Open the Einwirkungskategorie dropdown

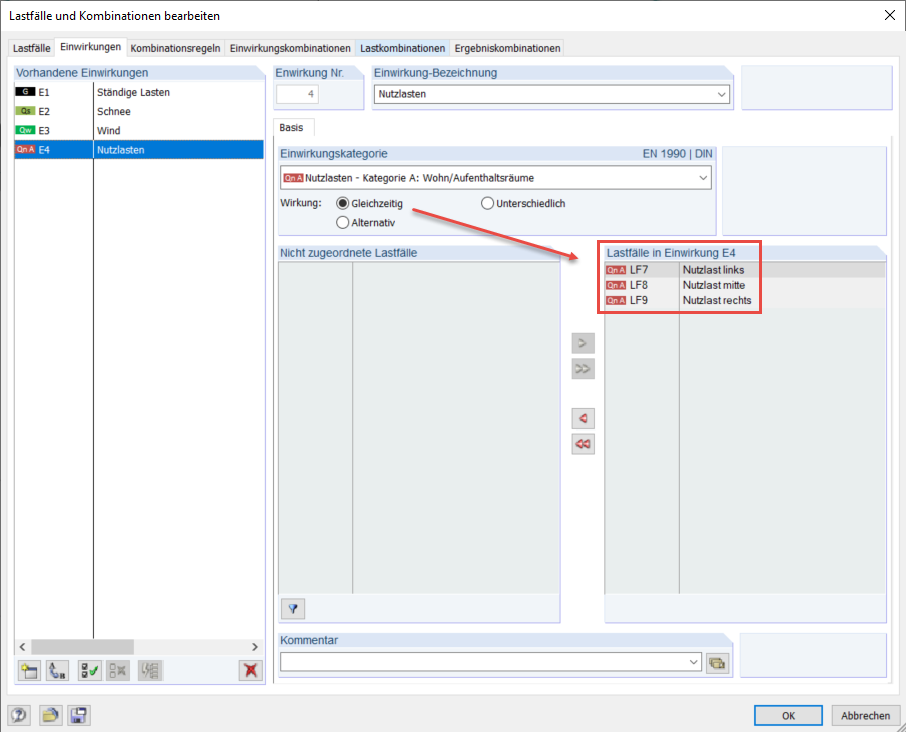pos(703,178)
